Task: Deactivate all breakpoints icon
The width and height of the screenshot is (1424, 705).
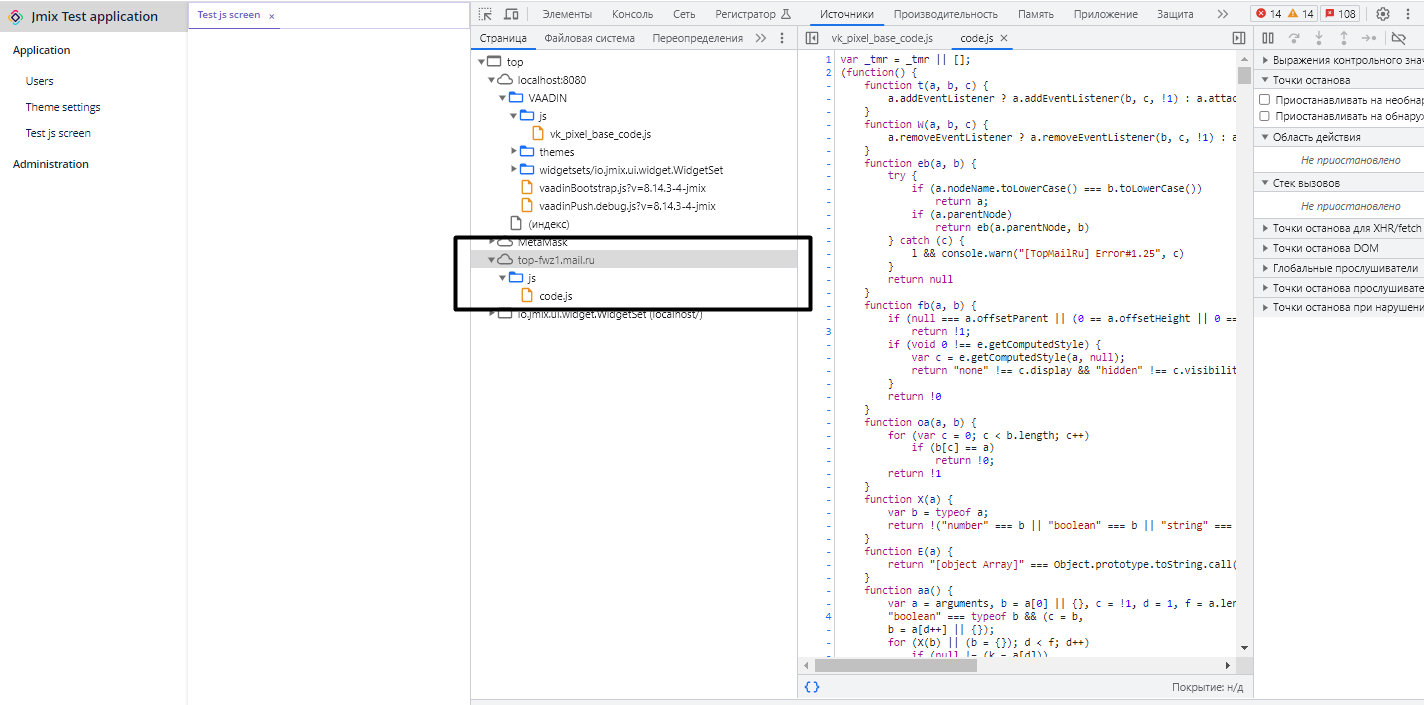Action: 1399,38
